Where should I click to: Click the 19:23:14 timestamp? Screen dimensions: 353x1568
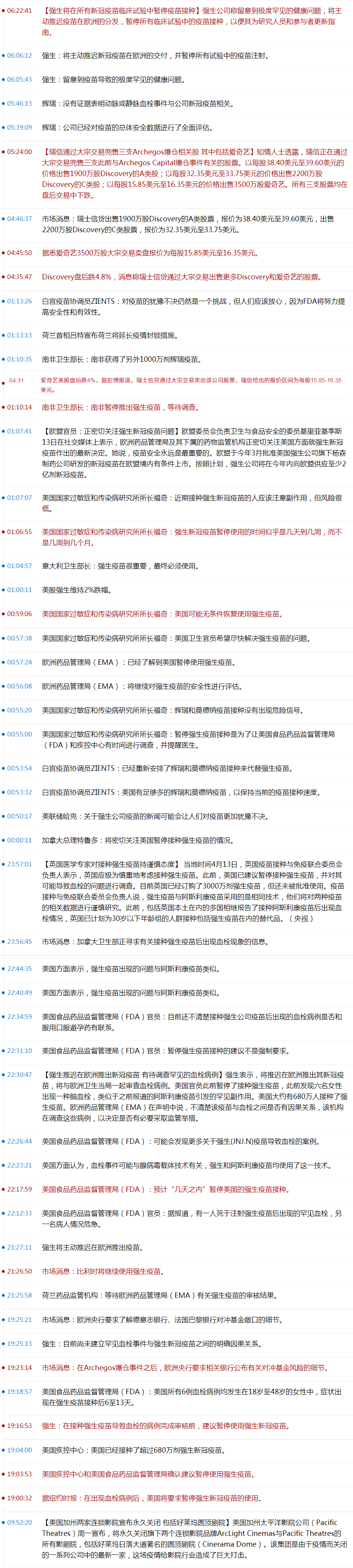coord(19,1367)
